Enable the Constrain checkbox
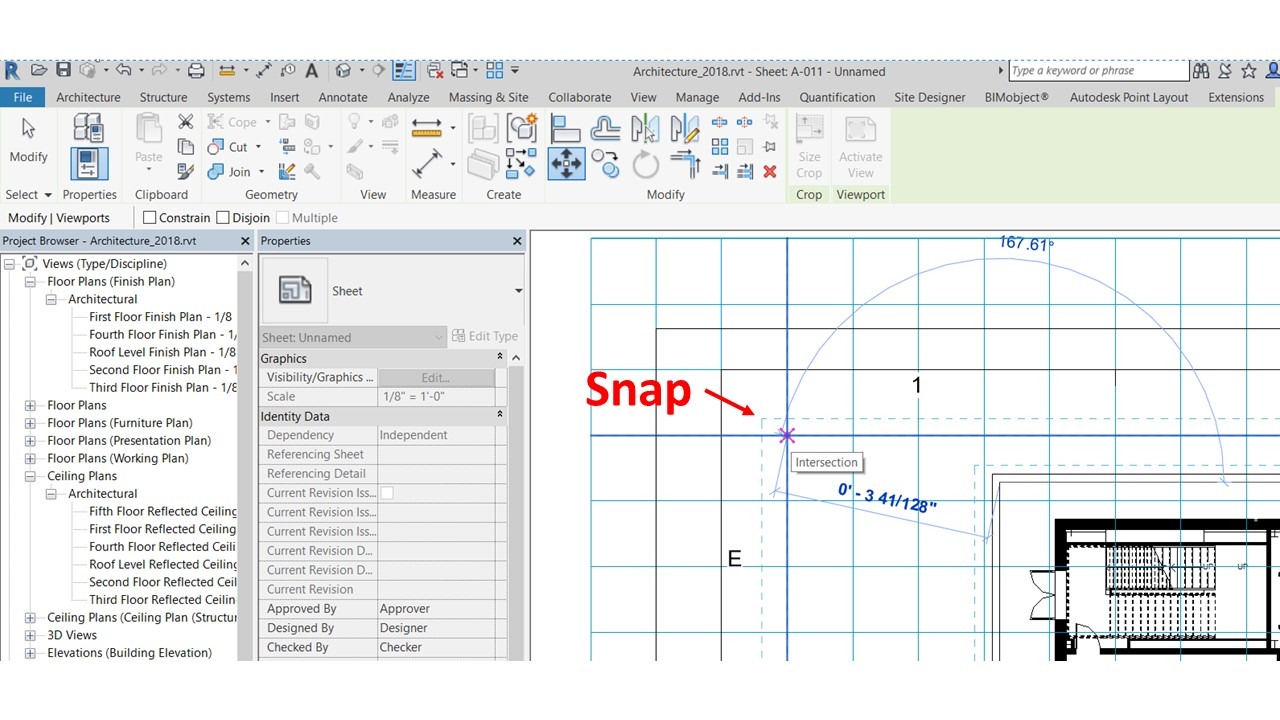 (150, 218)
